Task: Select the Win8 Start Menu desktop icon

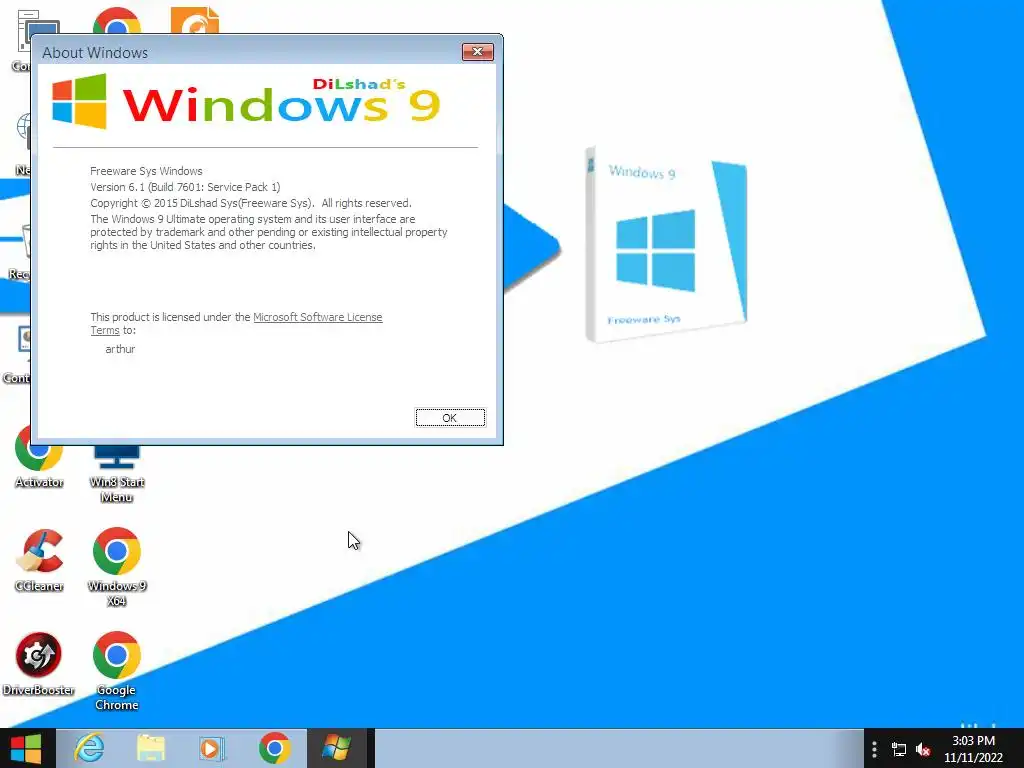Action: (116, 473)
